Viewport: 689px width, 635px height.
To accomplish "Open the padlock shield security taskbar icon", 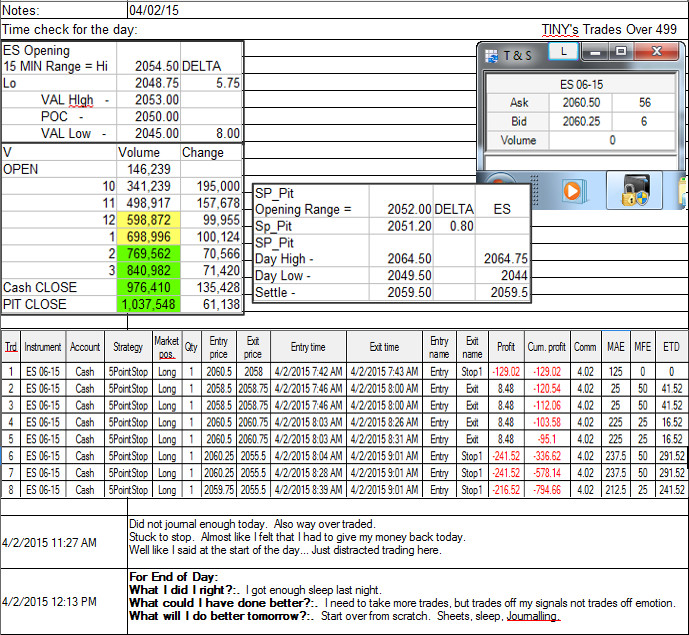I will pyautogui.click(x=635, y=191).
